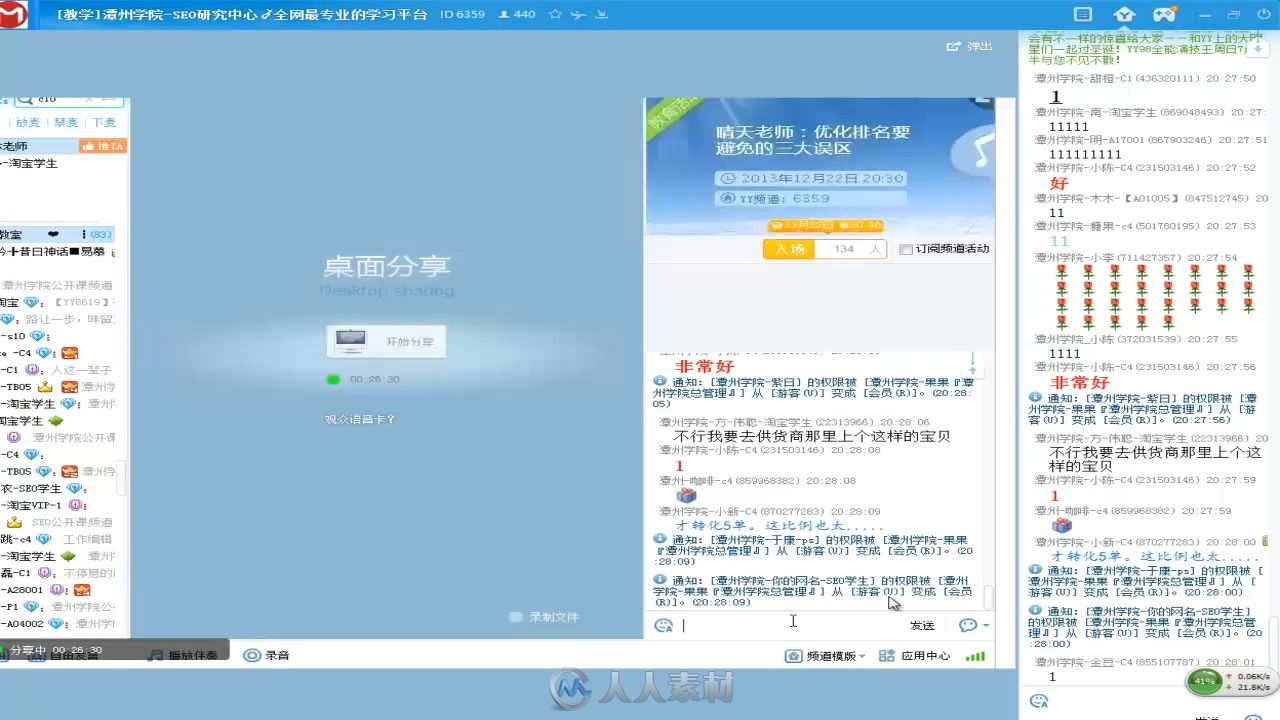
Task: Click the 播放伴奏 play accompaniment button
Action: click(x=183, y=655)
